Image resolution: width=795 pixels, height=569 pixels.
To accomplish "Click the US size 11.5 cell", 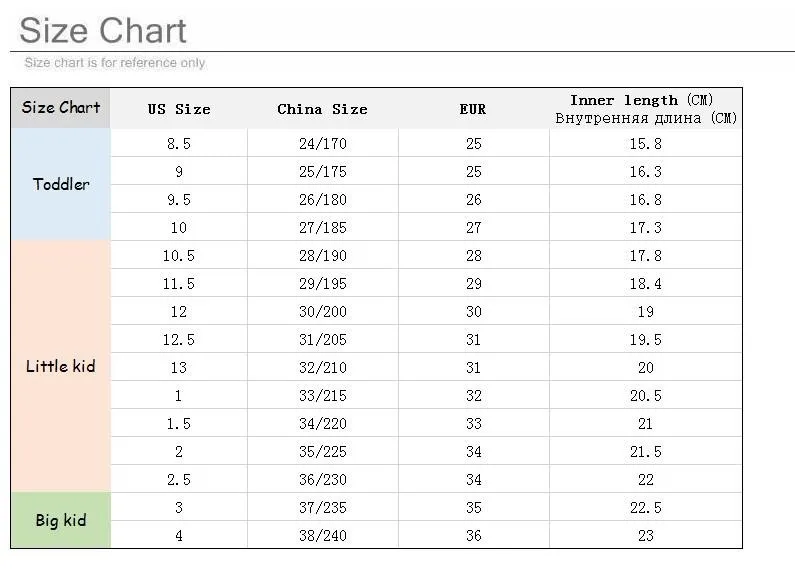I will [x=179, y=283].
